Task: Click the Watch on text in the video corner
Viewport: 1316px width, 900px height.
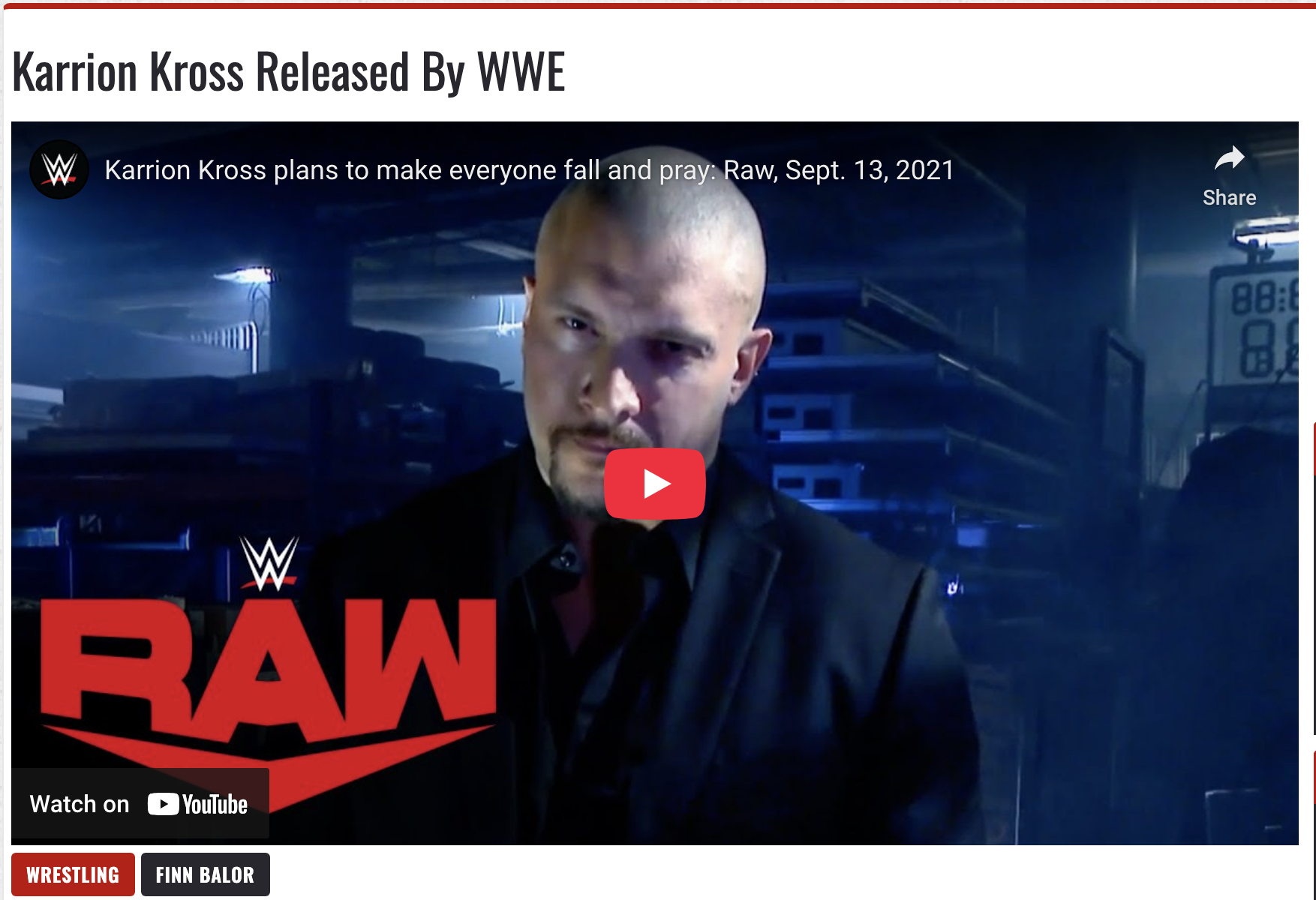Action: tap(80, 804)
